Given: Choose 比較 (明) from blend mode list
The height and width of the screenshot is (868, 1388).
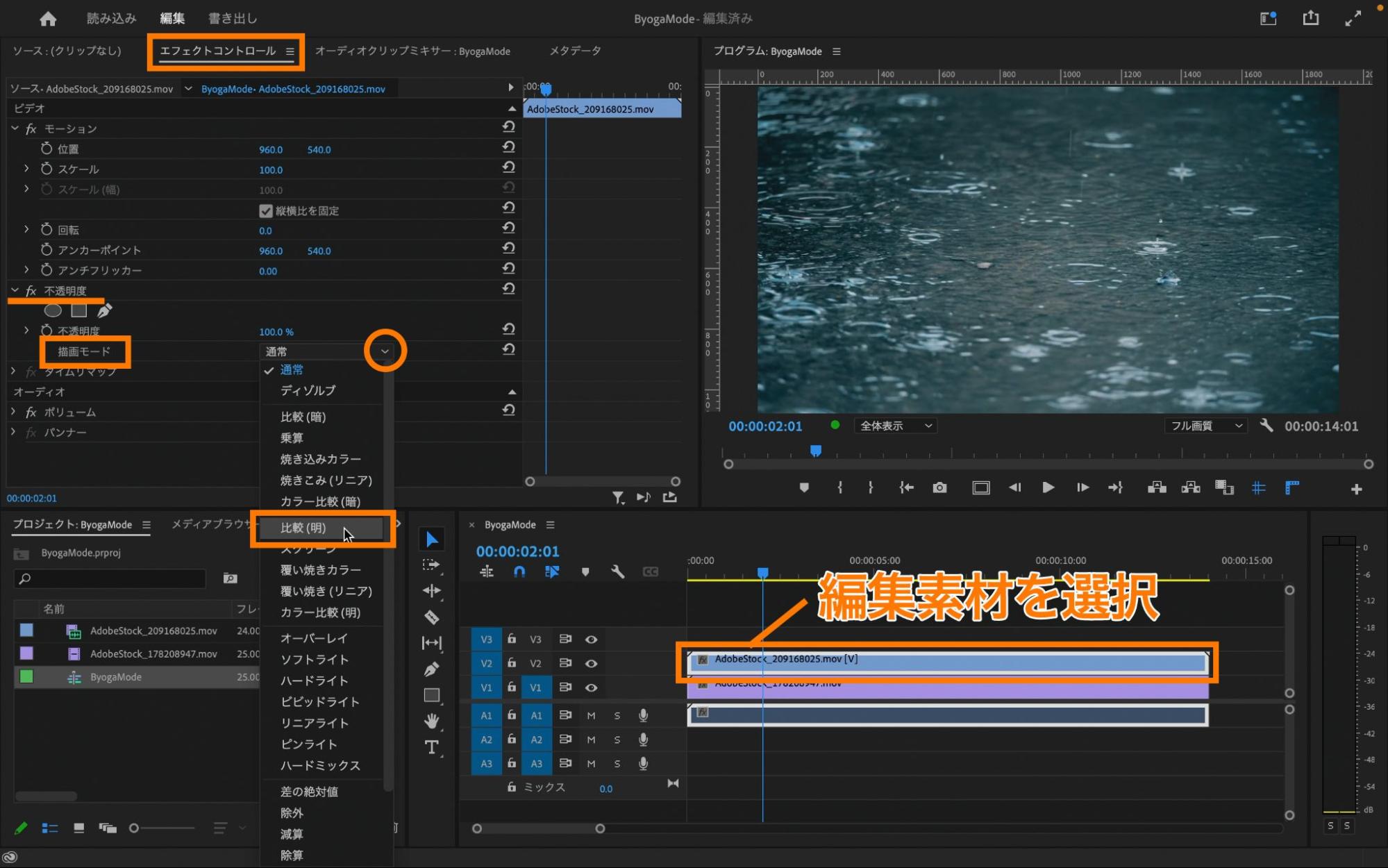Looking at the screenshot, I should (x=303, y=528).
